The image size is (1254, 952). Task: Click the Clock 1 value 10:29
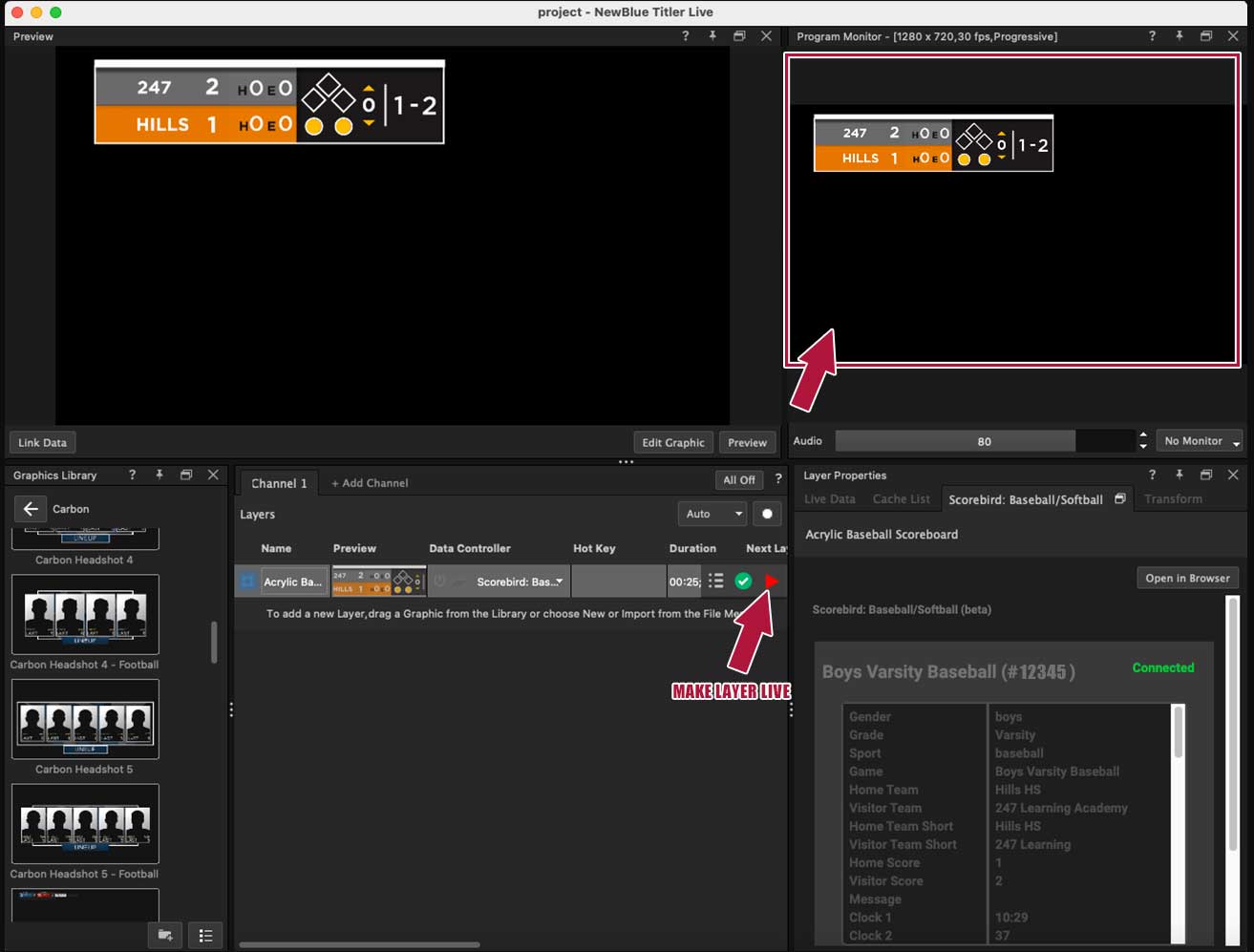[1010, 918]
